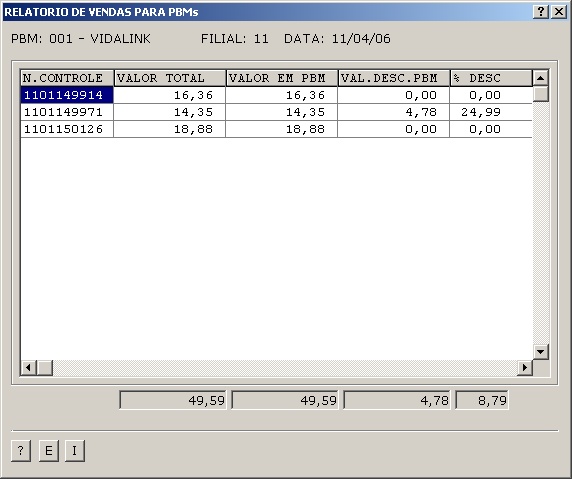Click the VAL.DESC.PBM column header

(394, 78)
